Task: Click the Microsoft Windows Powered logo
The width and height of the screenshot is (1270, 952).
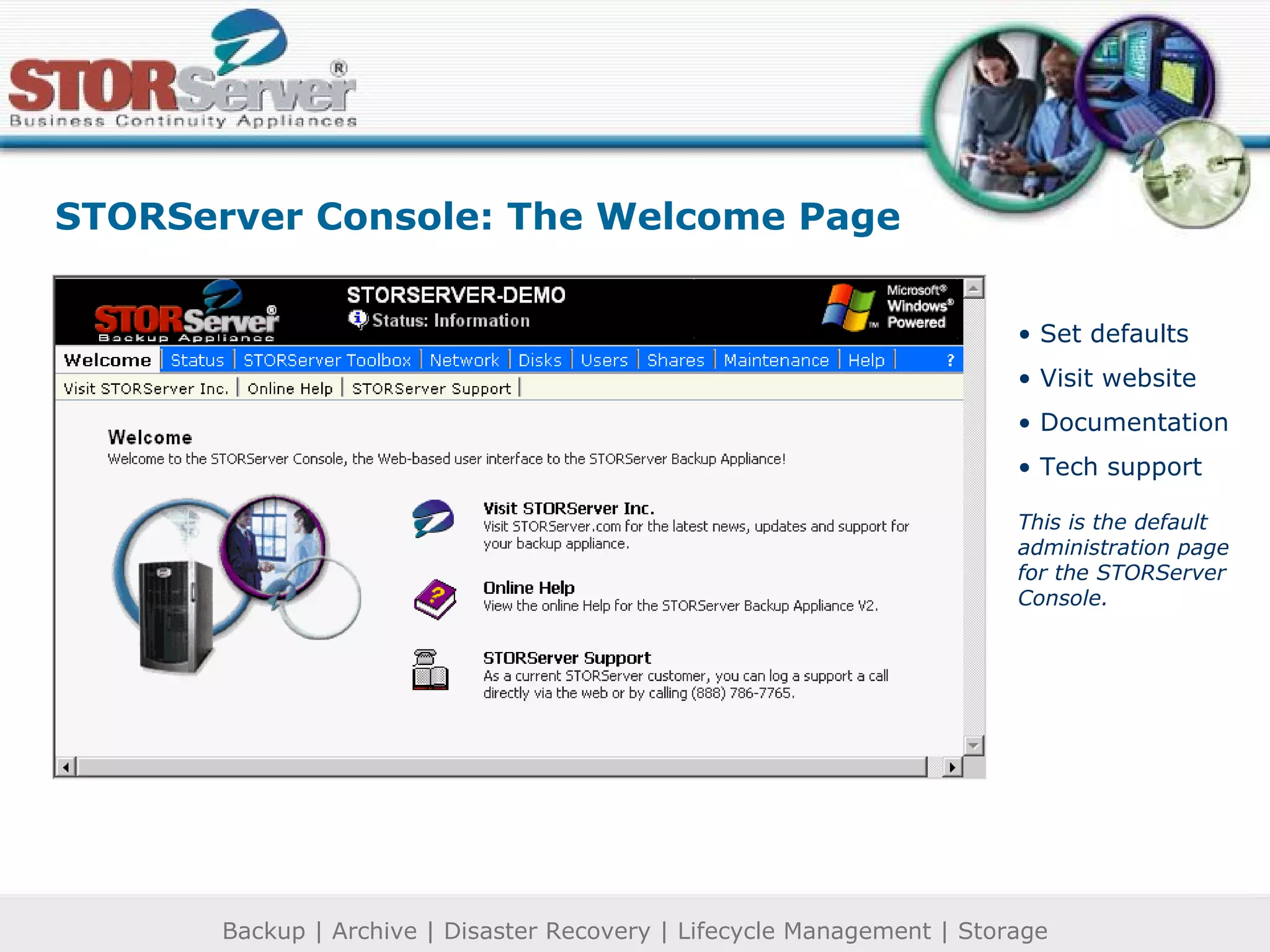Action: coord(887,307)
